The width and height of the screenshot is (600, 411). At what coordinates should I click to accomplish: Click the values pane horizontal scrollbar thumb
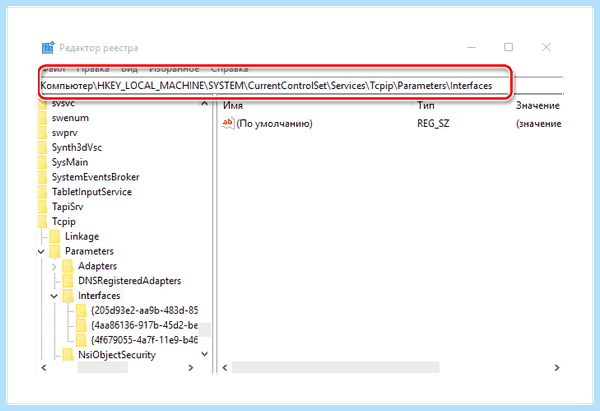[336, 368]
